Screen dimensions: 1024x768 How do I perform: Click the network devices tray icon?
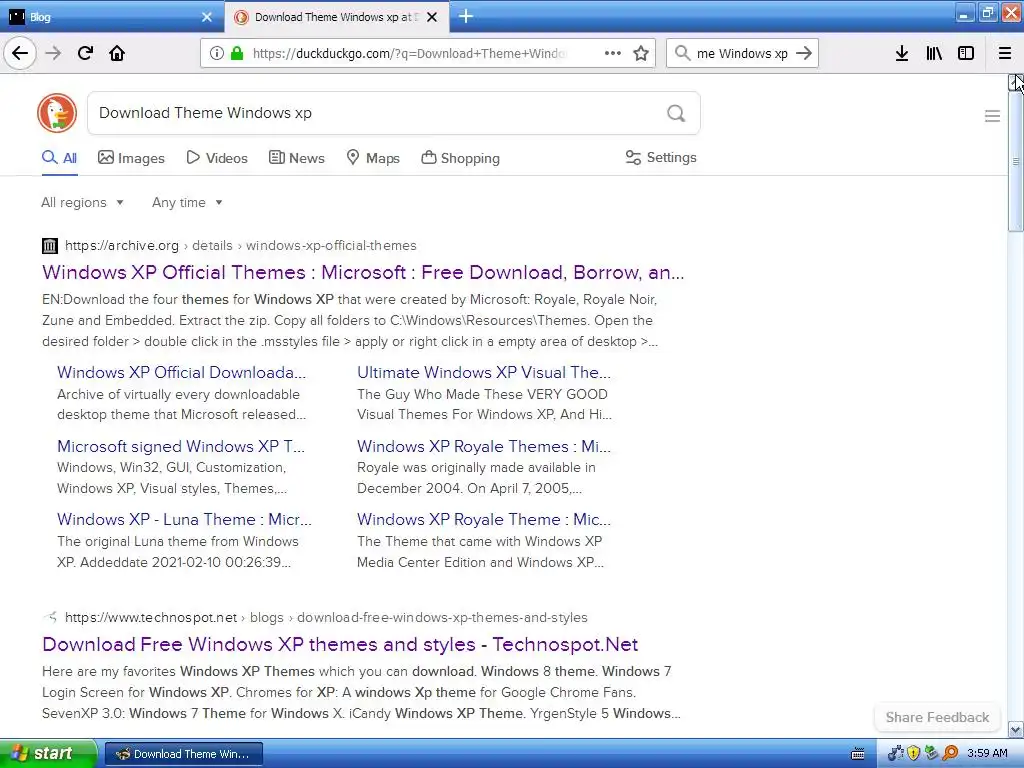(896, 753)
